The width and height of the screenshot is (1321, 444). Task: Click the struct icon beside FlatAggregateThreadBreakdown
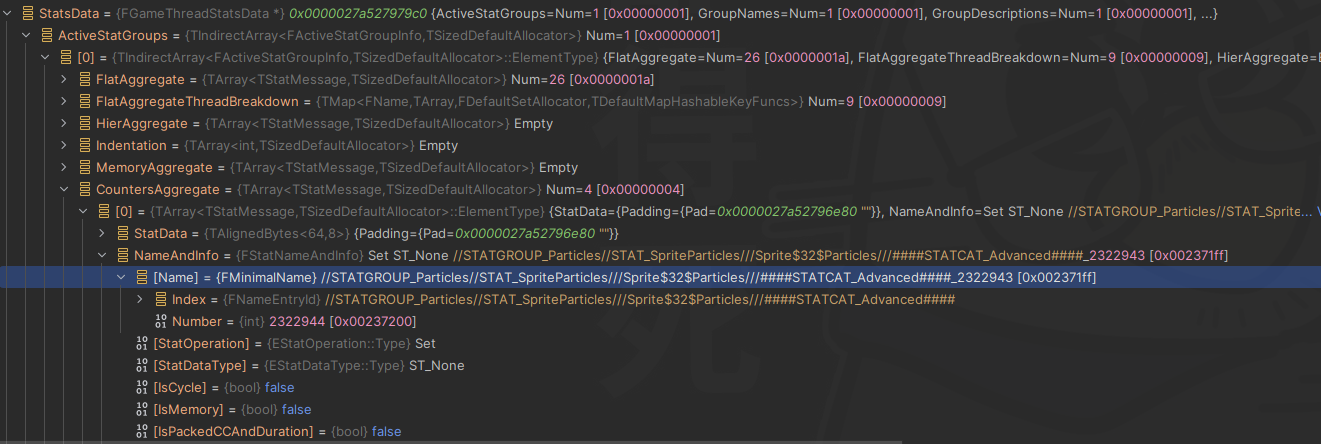[x=84, y=102]
